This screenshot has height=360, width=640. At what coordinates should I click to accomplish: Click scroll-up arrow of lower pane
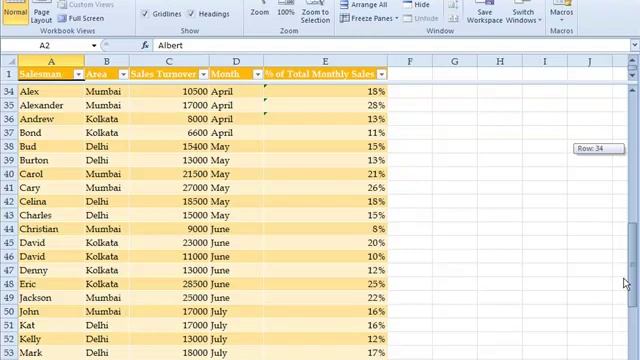coord(633,90)
